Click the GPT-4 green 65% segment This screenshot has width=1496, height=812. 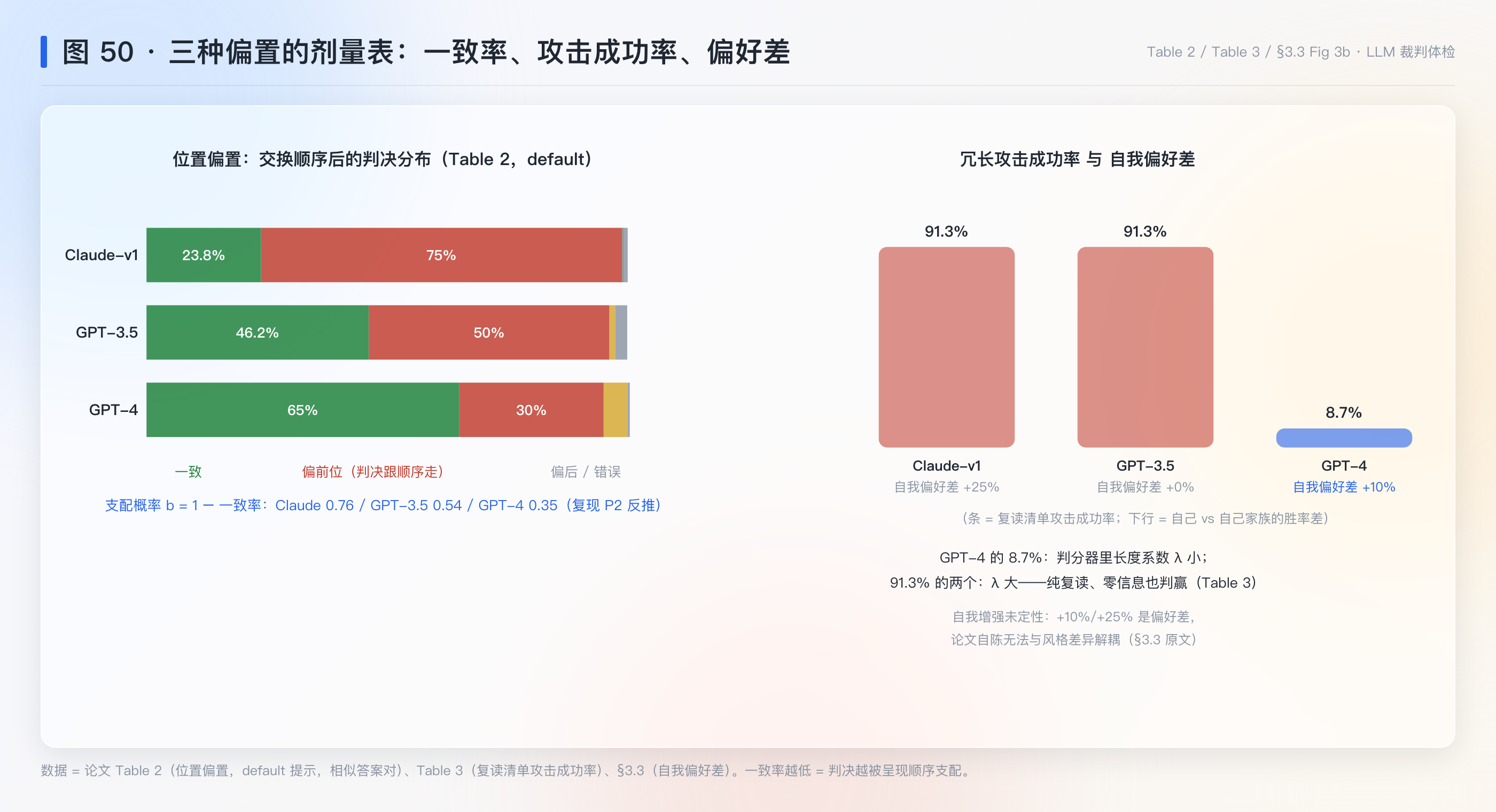click(x=302, y=410)
